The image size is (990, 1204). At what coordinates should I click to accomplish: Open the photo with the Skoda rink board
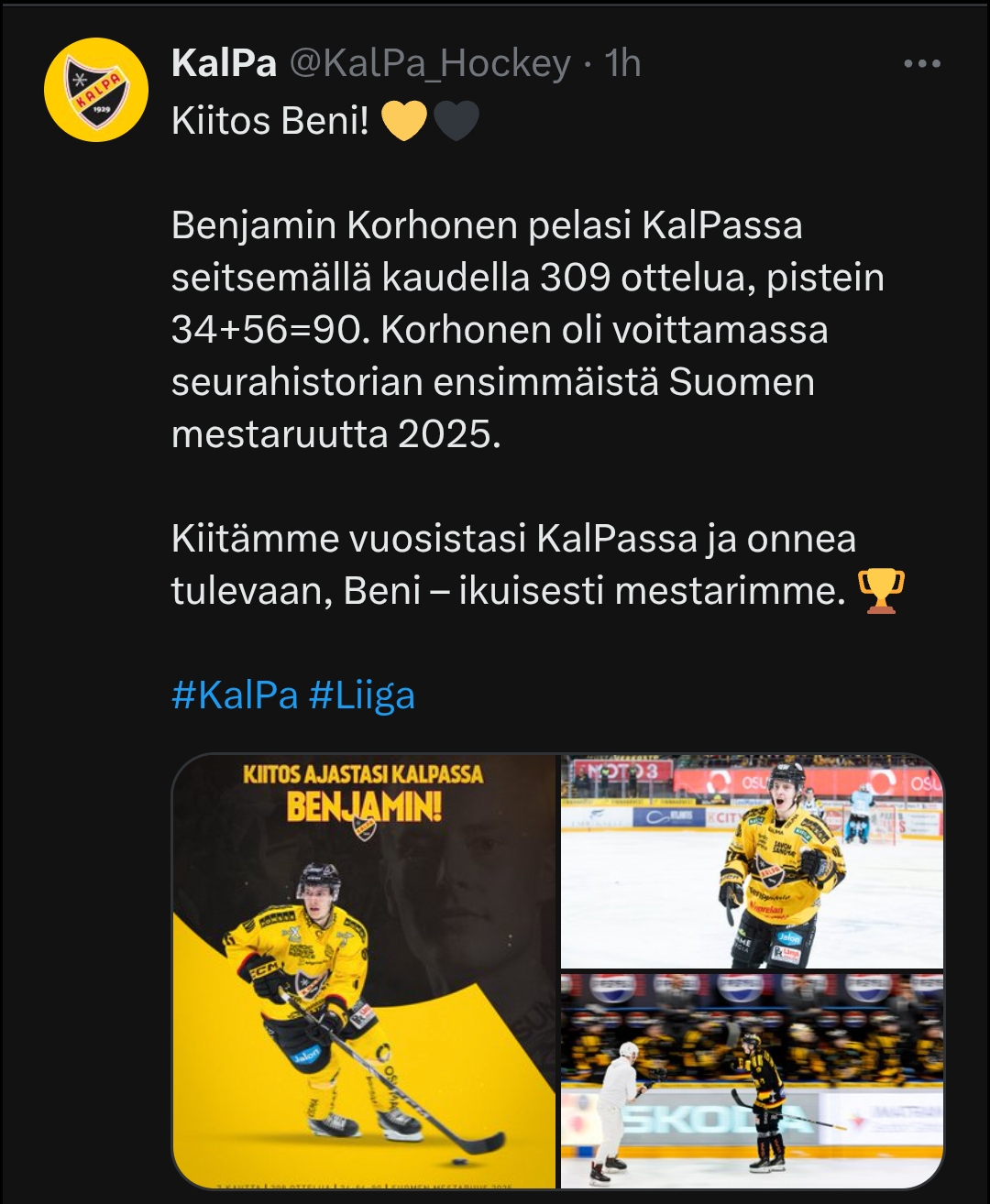(x=752, y=1081)
